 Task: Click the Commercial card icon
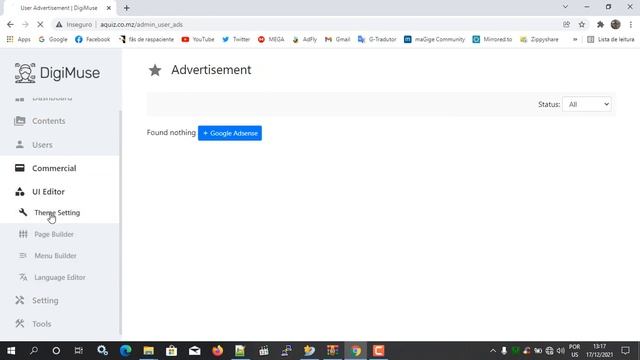[x=20, y=168]
